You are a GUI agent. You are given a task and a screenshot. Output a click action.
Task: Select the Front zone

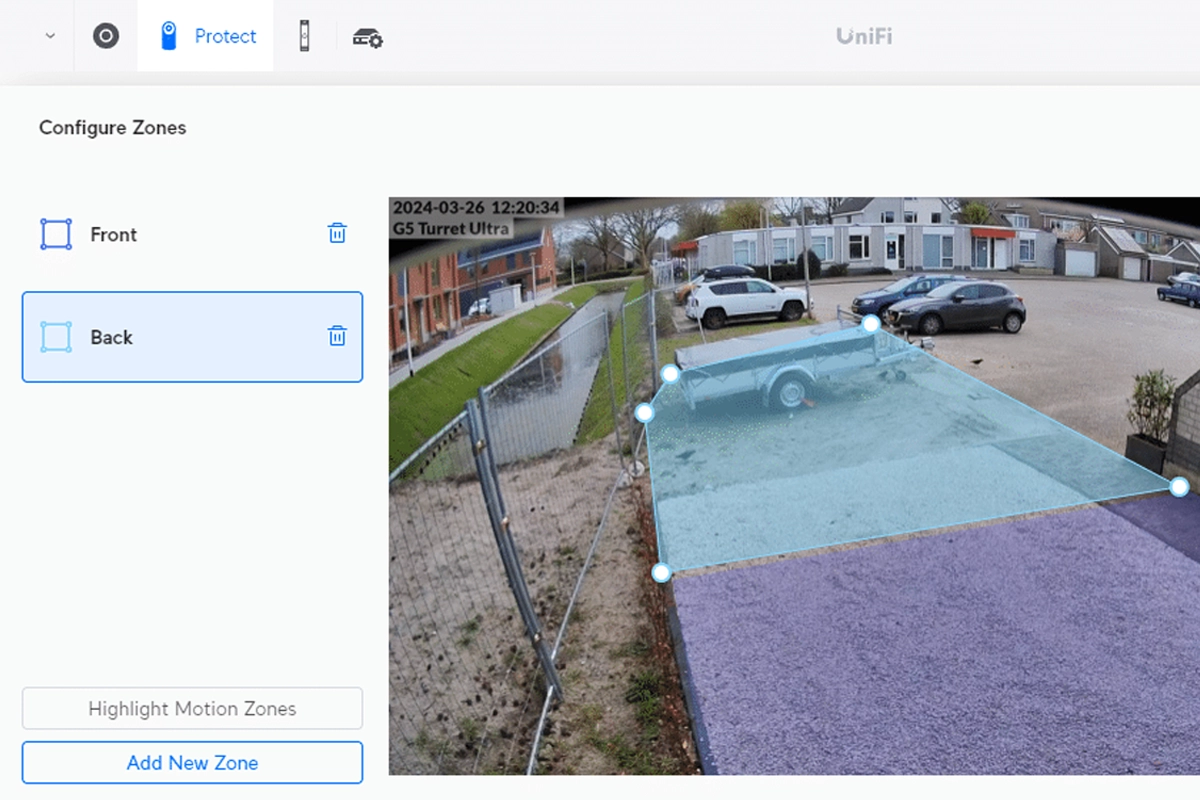[192, 234]
